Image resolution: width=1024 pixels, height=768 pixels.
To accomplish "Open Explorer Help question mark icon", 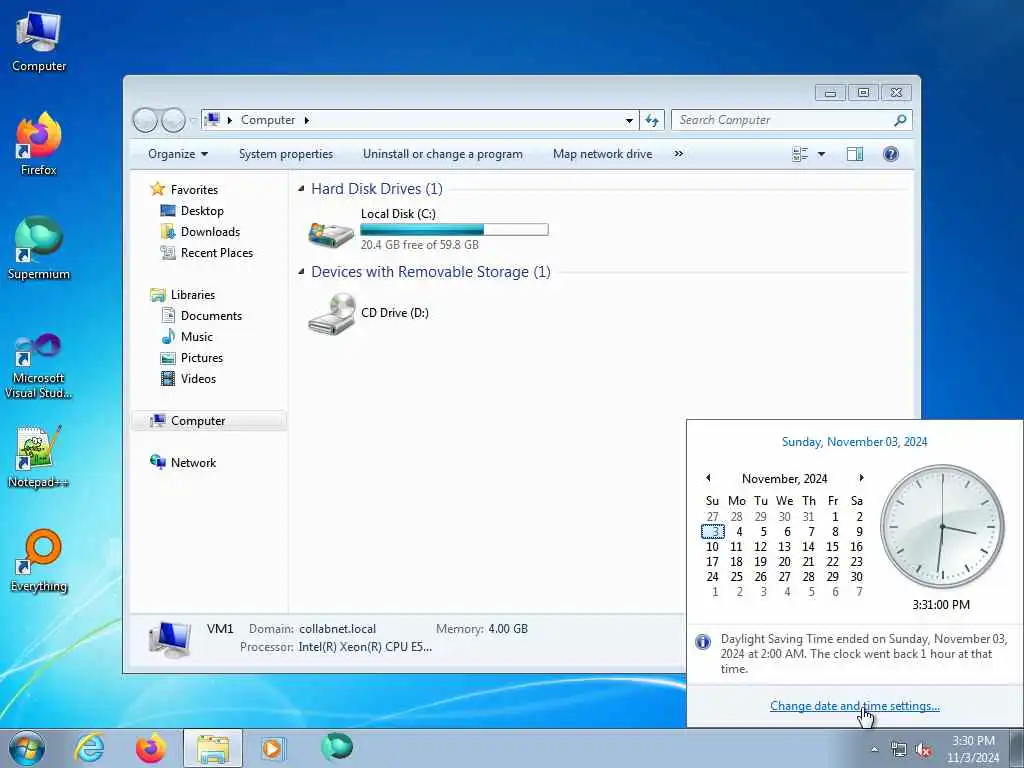I will pyautogui.click(x=891, y=154).
